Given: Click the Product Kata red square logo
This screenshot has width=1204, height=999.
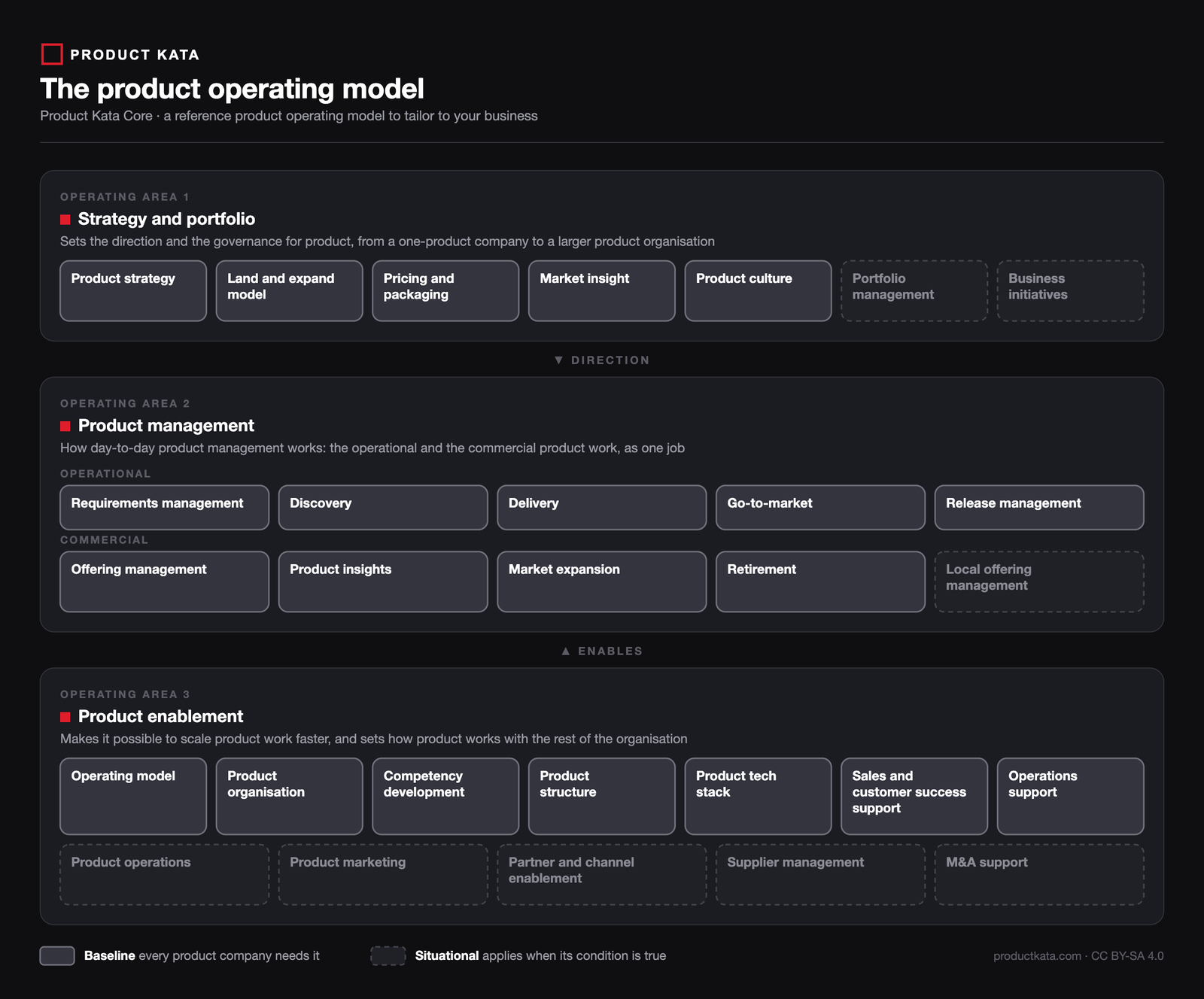Looking at the screenshot, I should (x=52, y=54).
